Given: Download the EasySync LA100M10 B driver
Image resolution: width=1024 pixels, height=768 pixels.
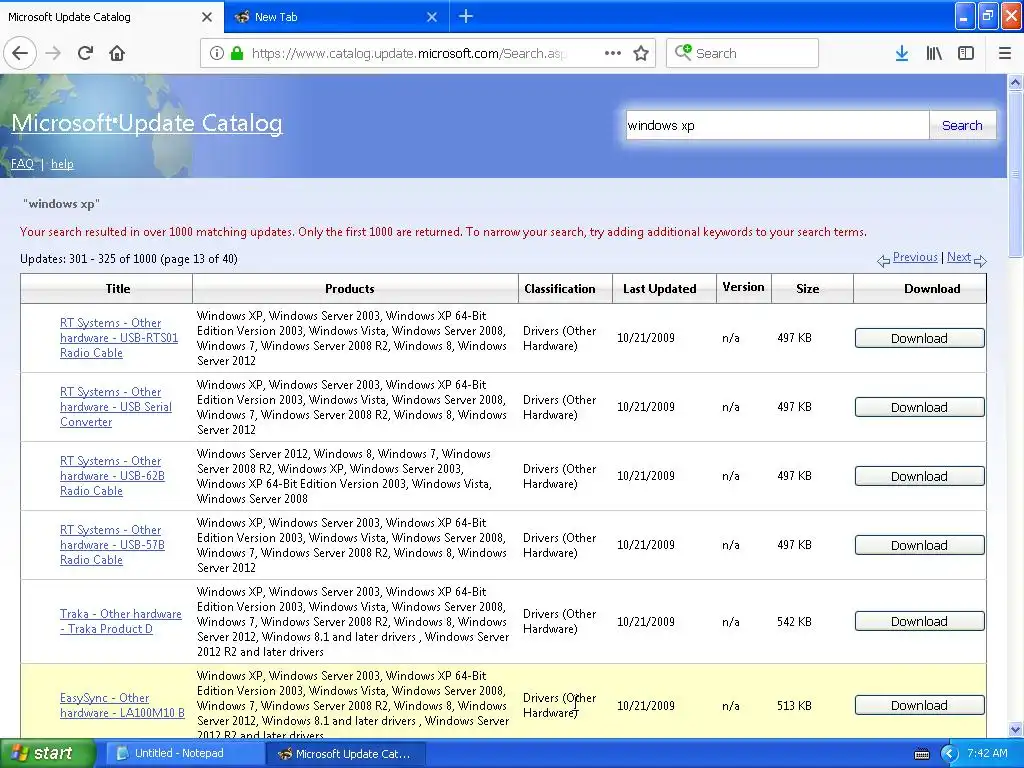Looking at the screenshot, I should (920, 706).
